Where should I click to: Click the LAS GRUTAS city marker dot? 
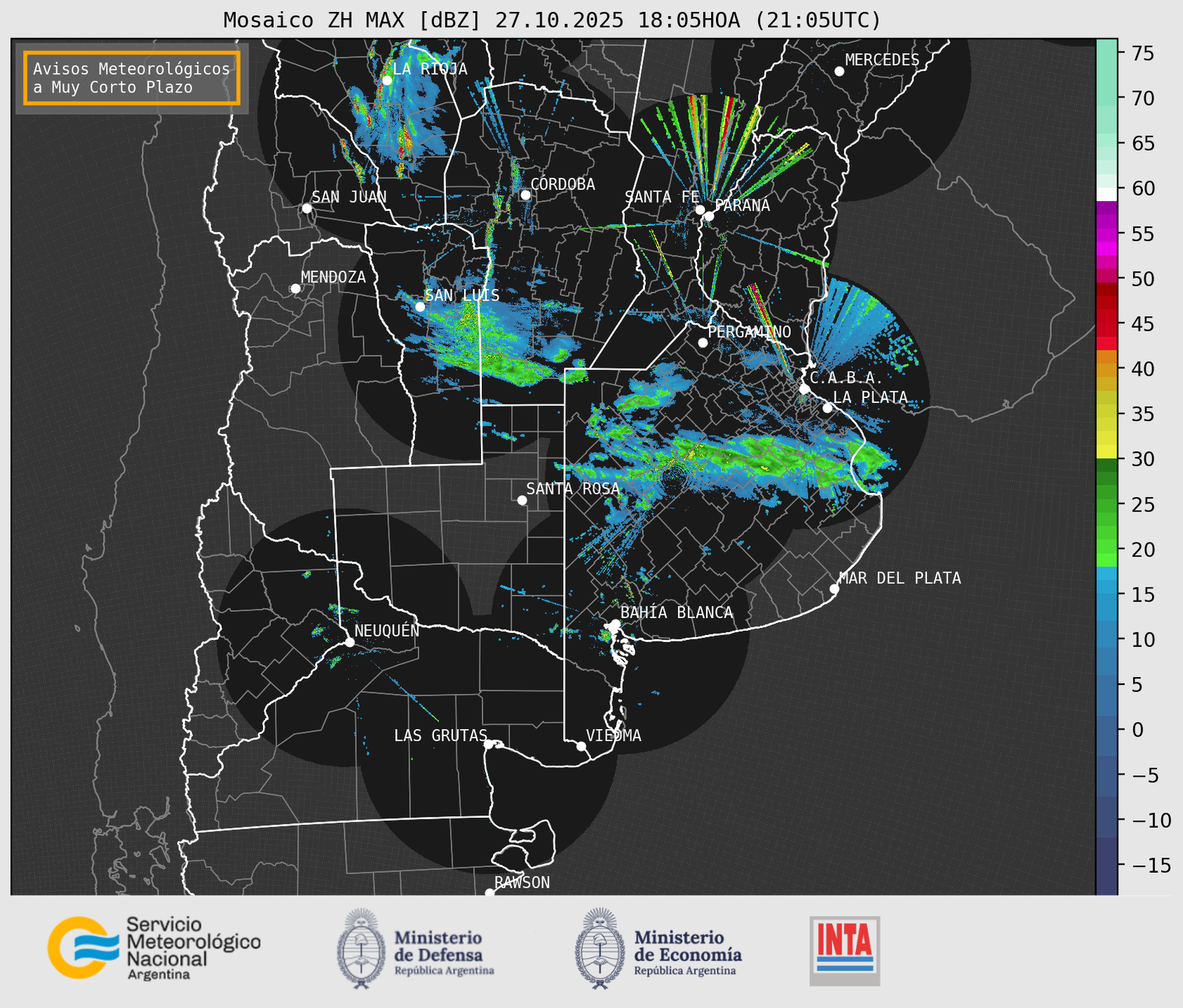(489, 744)
